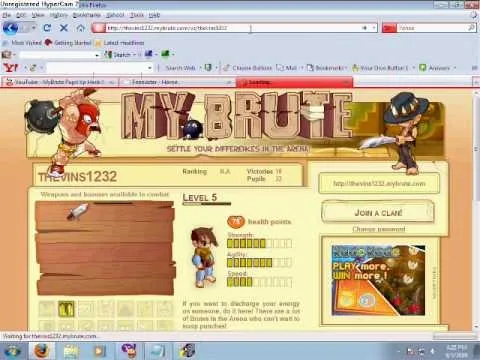Click the HyperCam taskbar icon
The width and height of the screenshot is (480, 360).
(x=187, y=351)
